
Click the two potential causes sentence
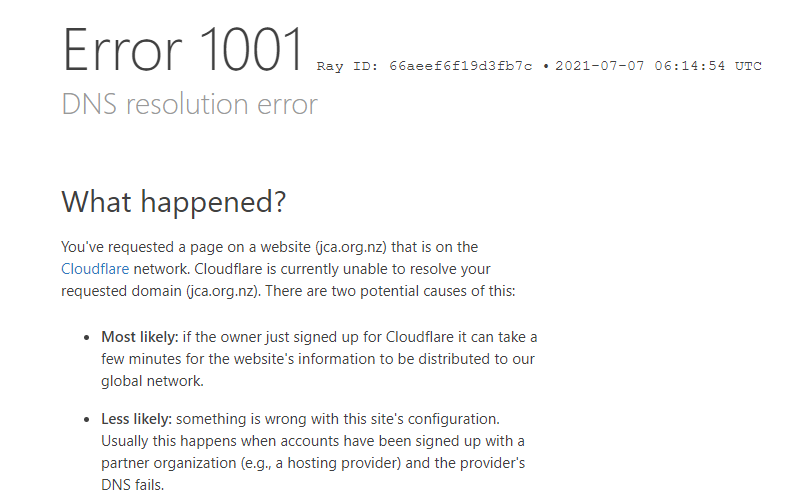coord(390,291)
